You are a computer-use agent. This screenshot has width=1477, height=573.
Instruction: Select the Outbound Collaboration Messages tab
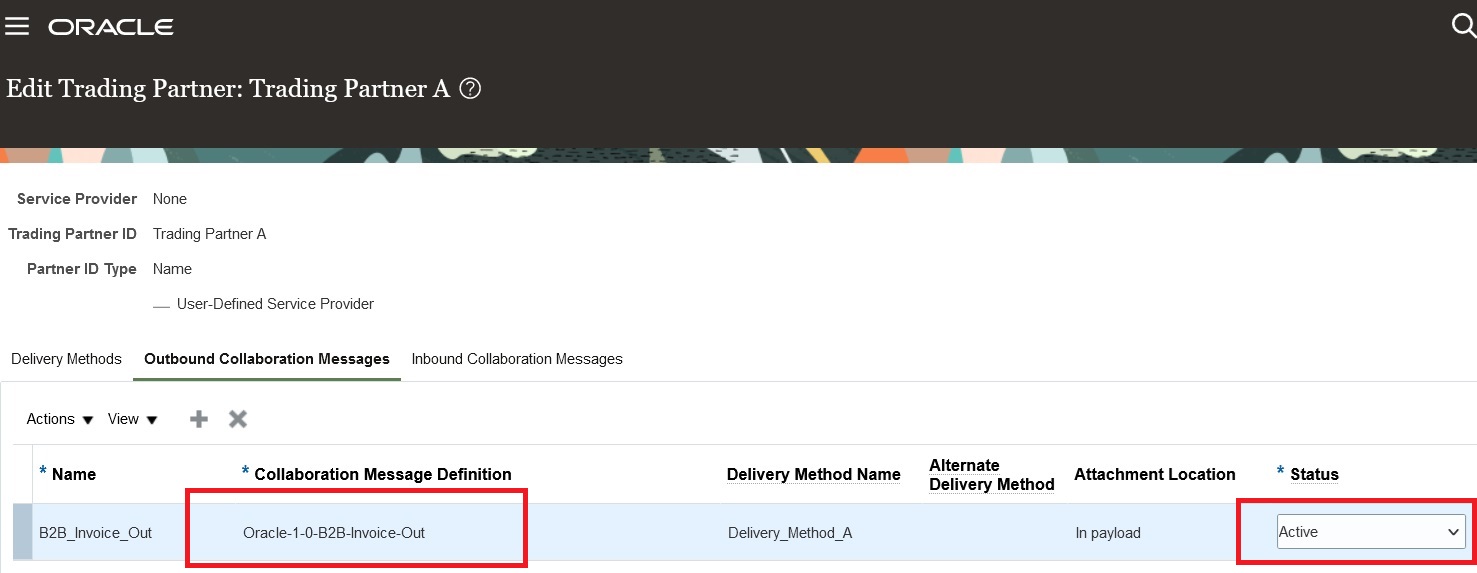(x=267, y=359)
